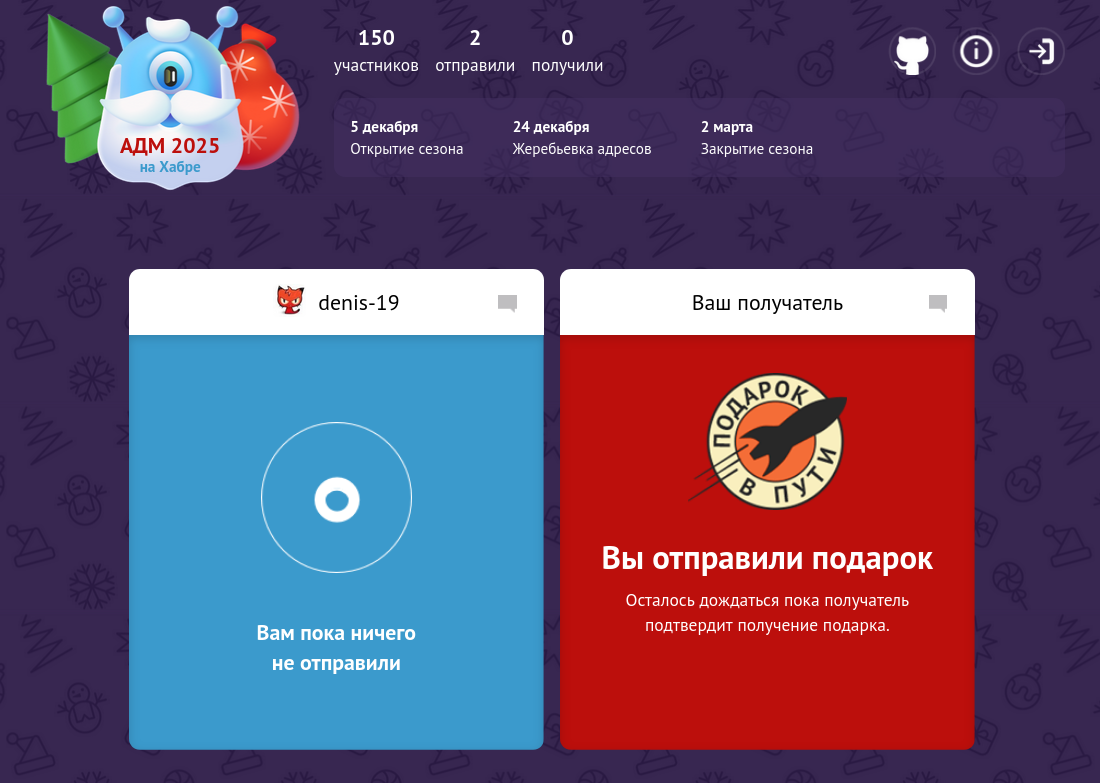The image size is (1100, 783).
Task: Click the logout arrow icon
Action: [1041, 51]
